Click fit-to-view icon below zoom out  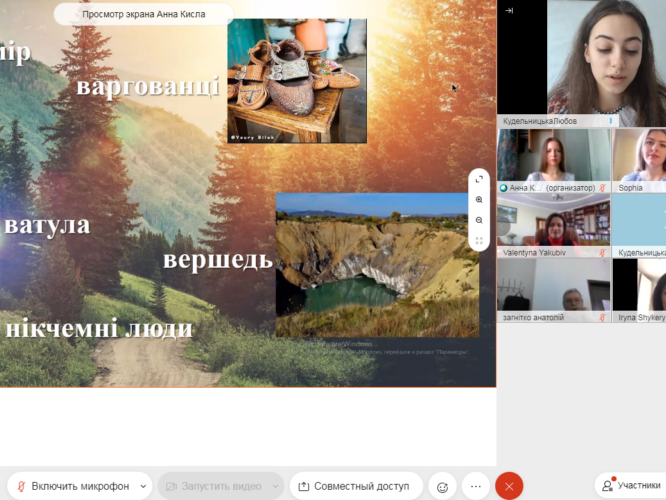click(x=479, y=240)
